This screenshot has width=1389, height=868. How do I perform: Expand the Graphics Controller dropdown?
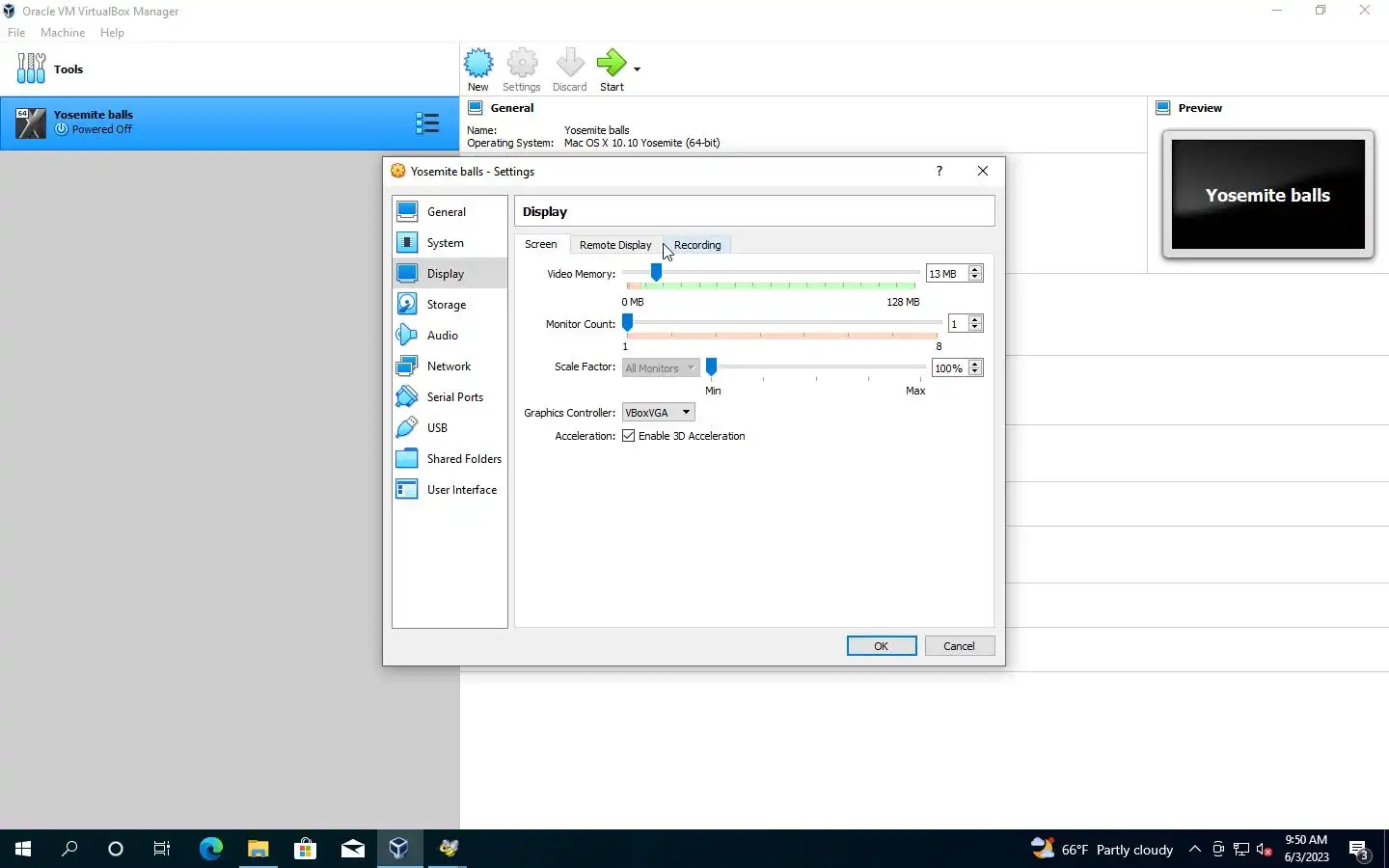click(658, 413)
